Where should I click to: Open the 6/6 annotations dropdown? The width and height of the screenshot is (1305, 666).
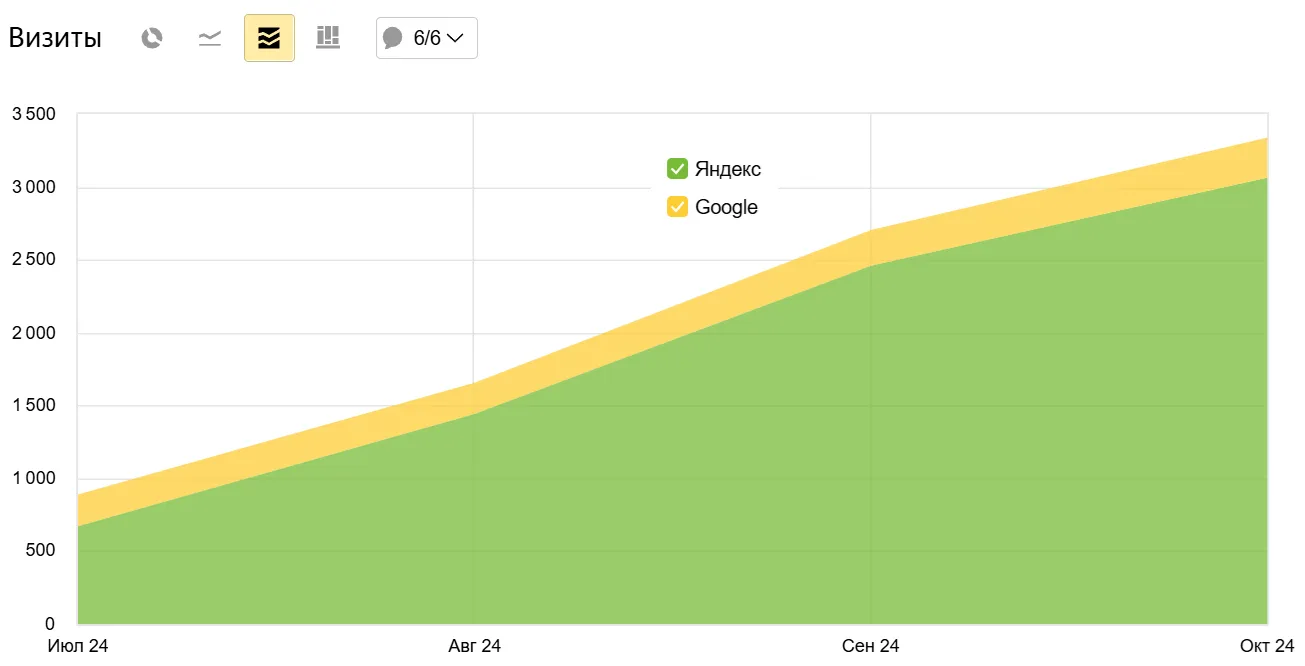point(427,38)
